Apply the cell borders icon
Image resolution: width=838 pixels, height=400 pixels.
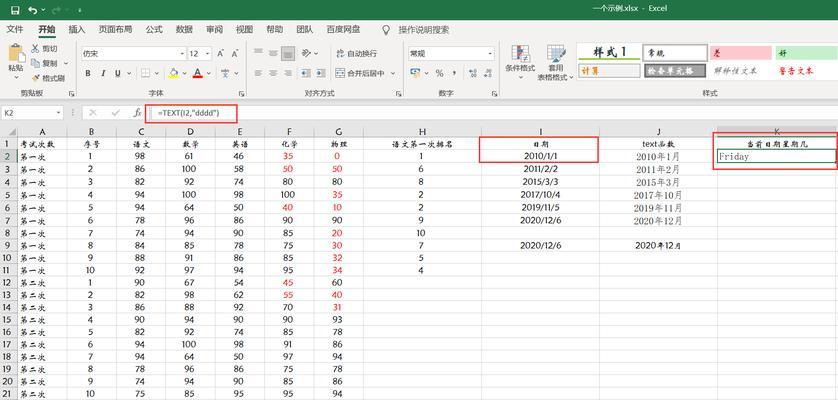(145, 73)
